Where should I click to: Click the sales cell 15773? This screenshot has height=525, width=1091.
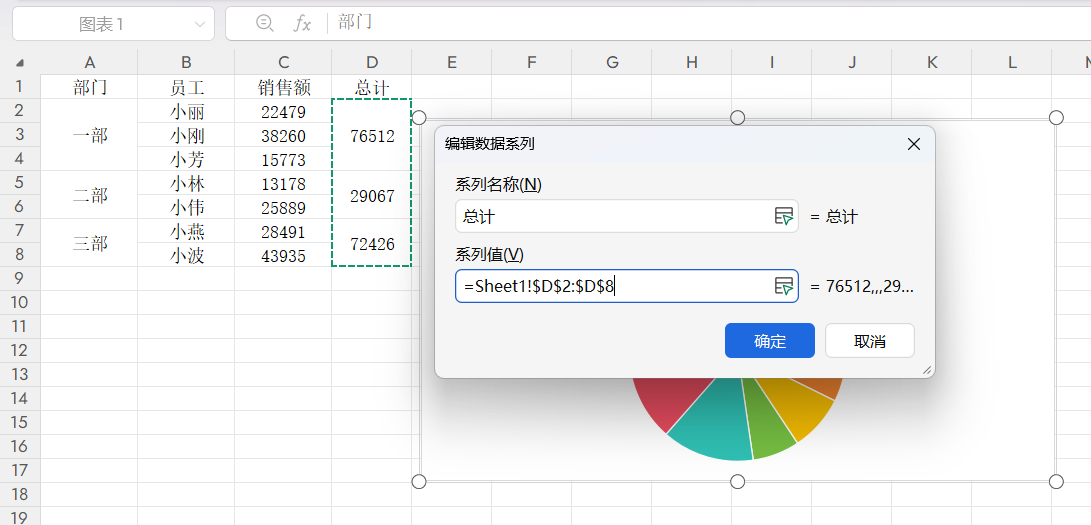pyautogui.click(x=283, y=160)
